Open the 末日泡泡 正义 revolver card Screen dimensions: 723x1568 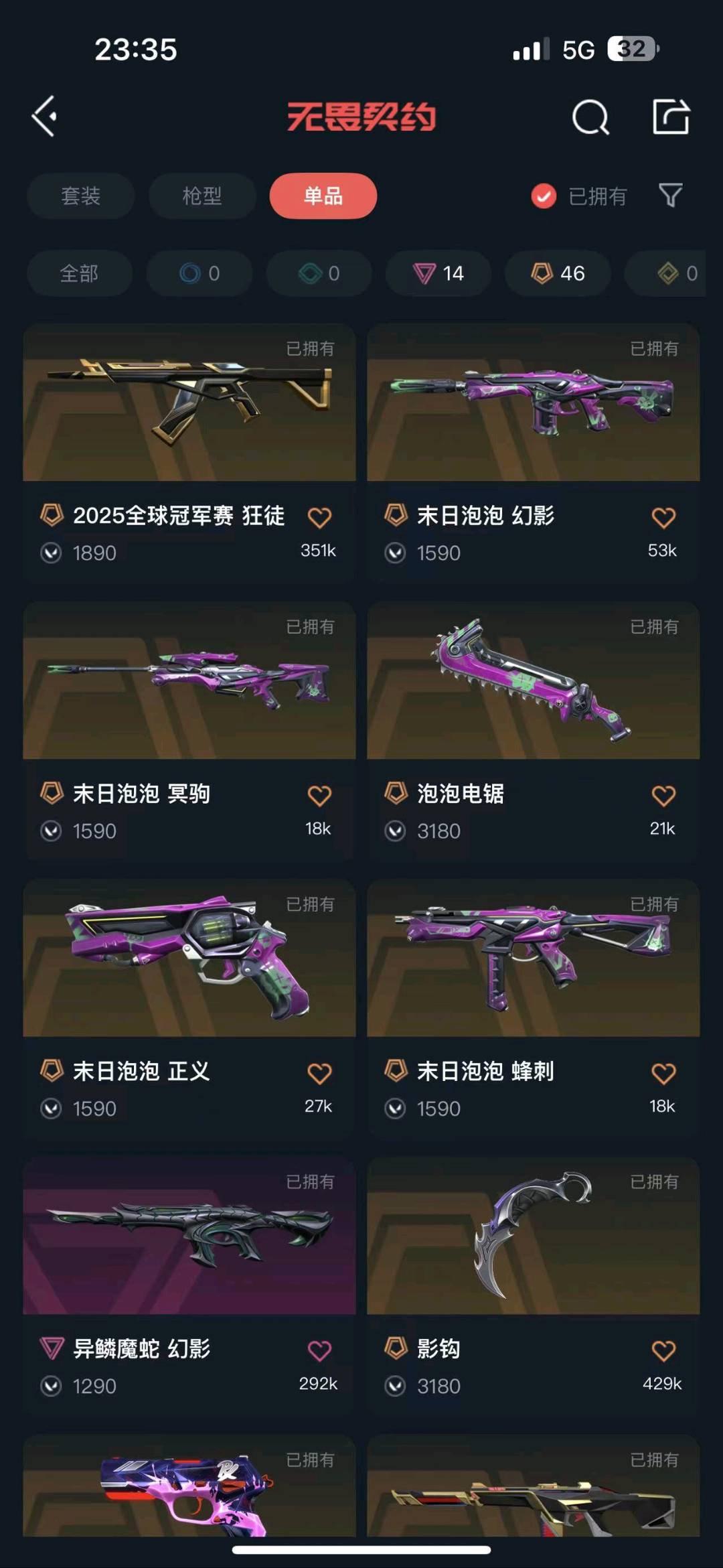coord(189,1009)
